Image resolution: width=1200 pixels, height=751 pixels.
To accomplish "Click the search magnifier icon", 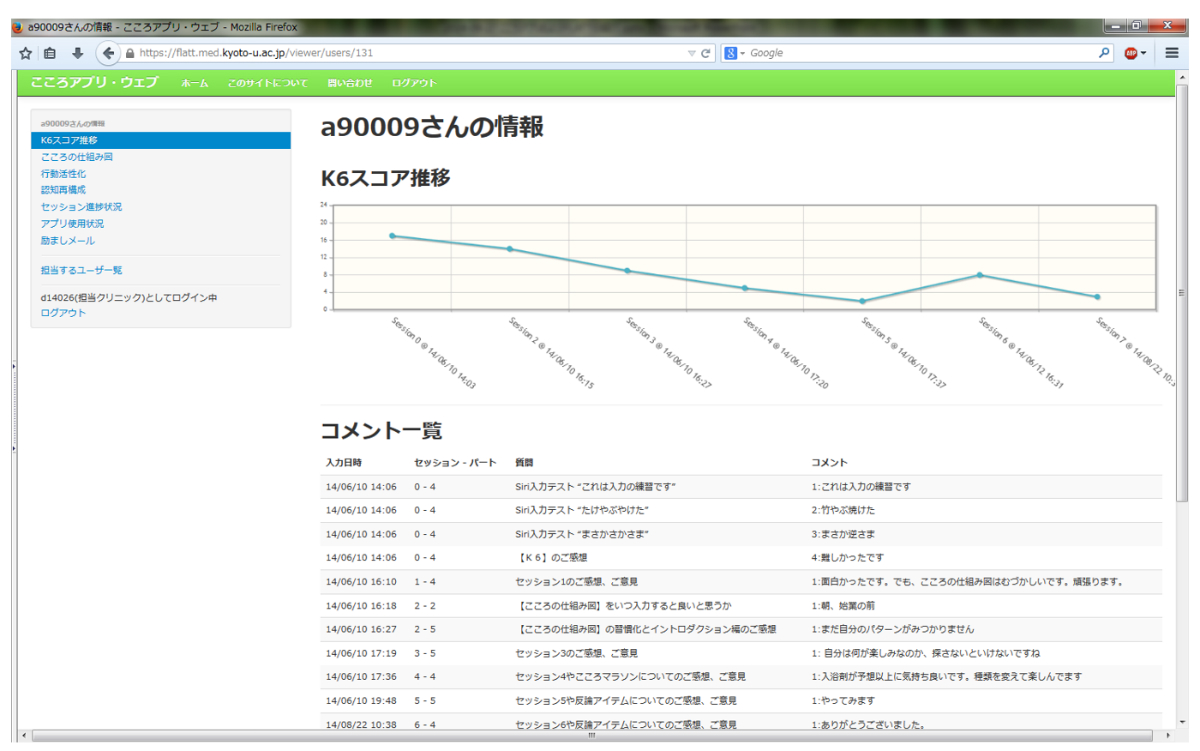I will 1104,53.
